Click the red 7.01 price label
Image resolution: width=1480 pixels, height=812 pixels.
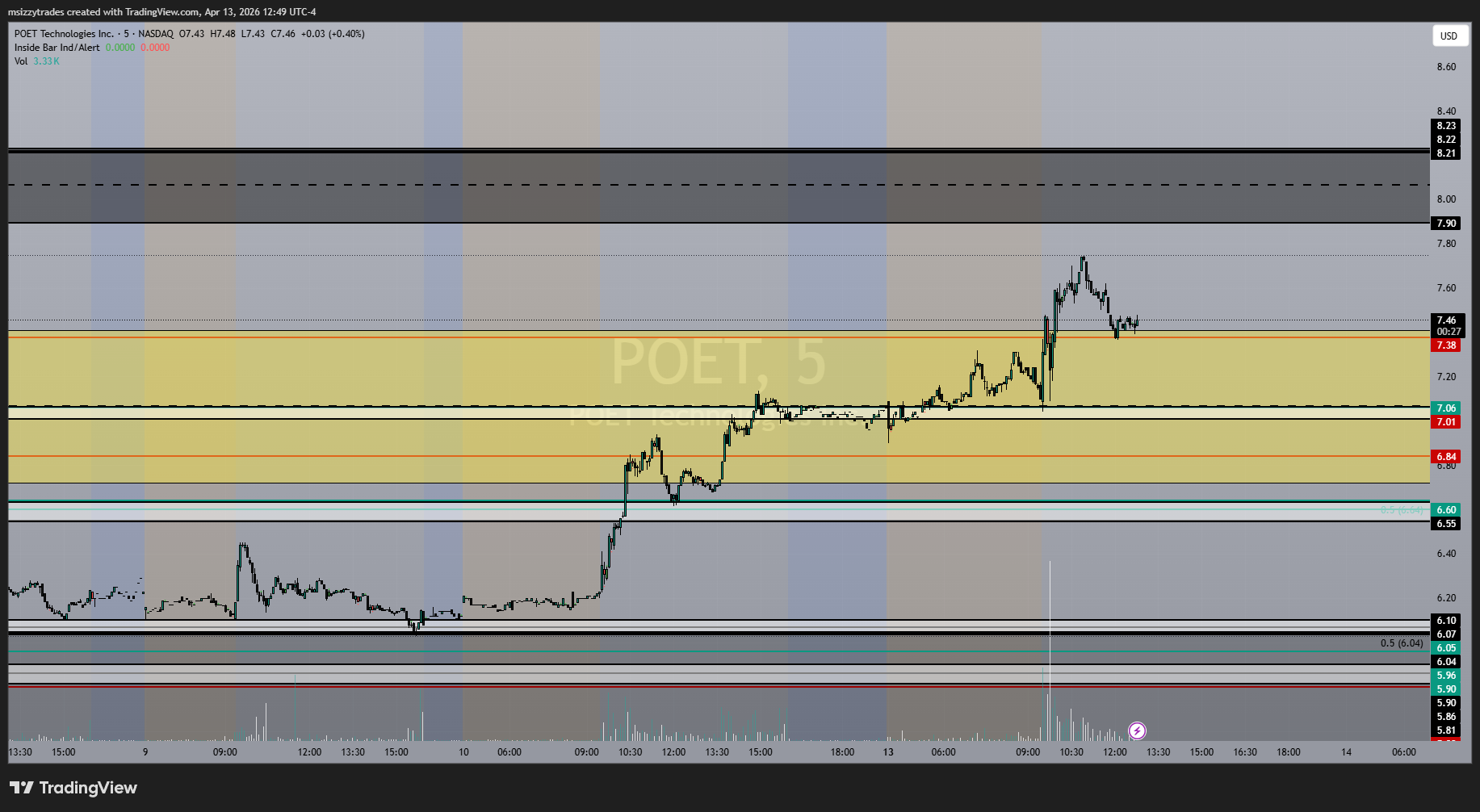coord(1446,422)
